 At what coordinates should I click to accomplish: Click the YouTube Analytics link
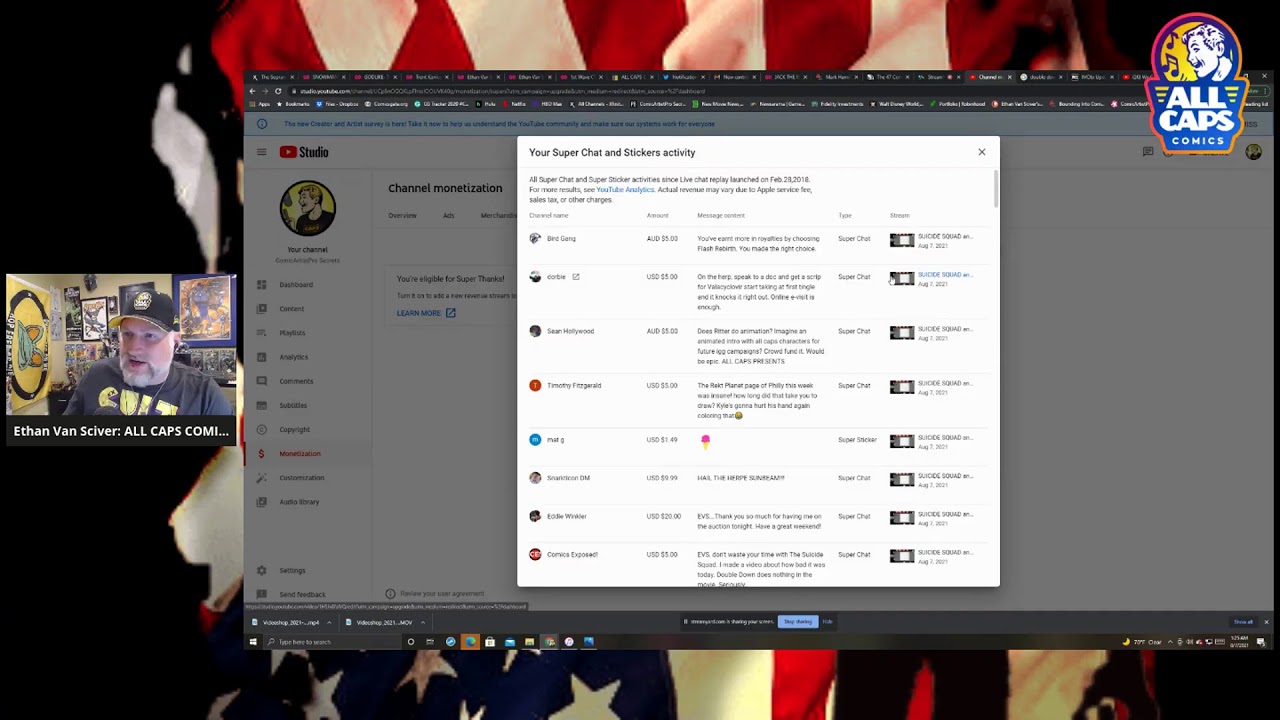click(x=625, y=190)
